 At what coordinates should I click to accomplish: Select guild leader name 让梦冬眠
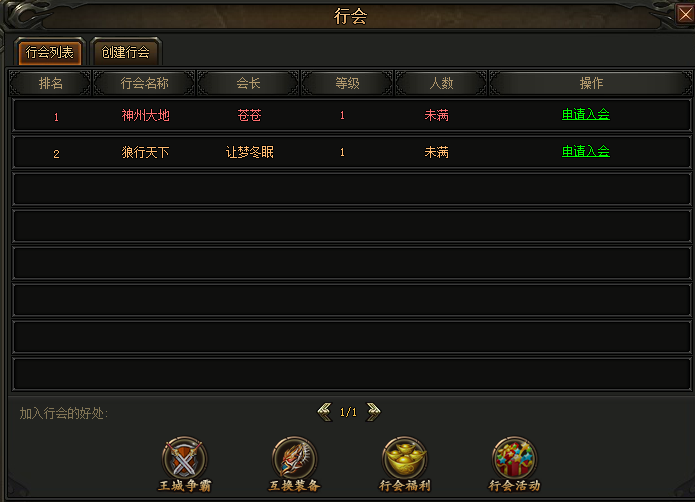[x=250, y=152]
